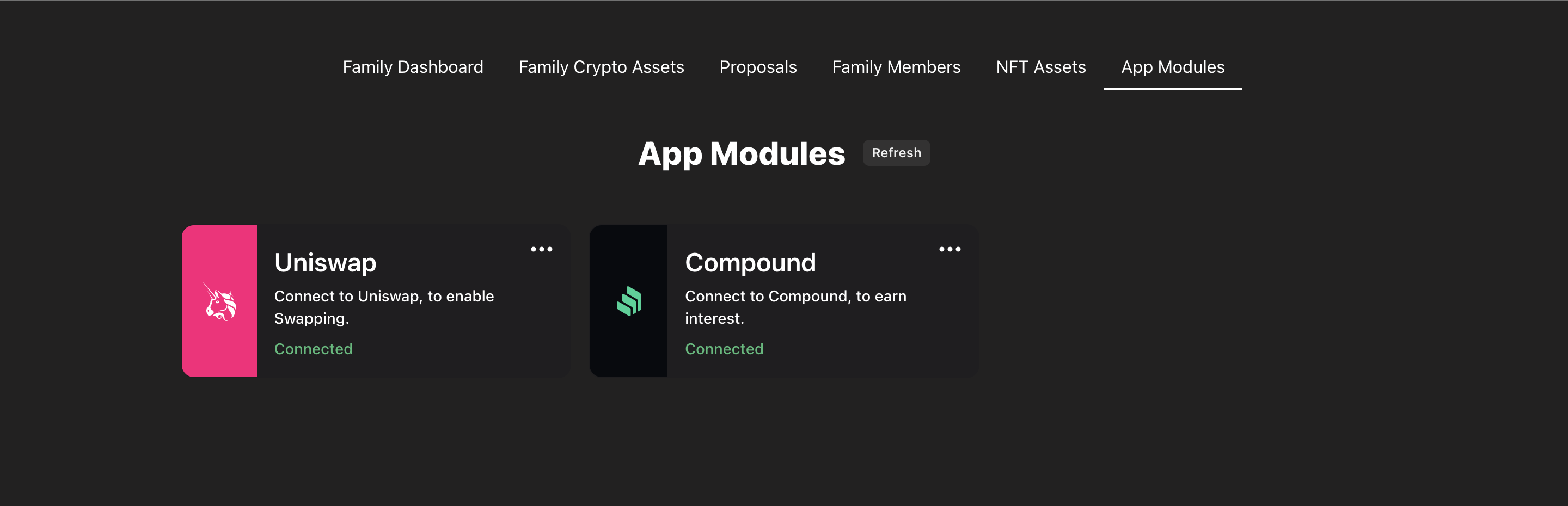
Task: Click the Compound card title
Action: coord(750,263)
